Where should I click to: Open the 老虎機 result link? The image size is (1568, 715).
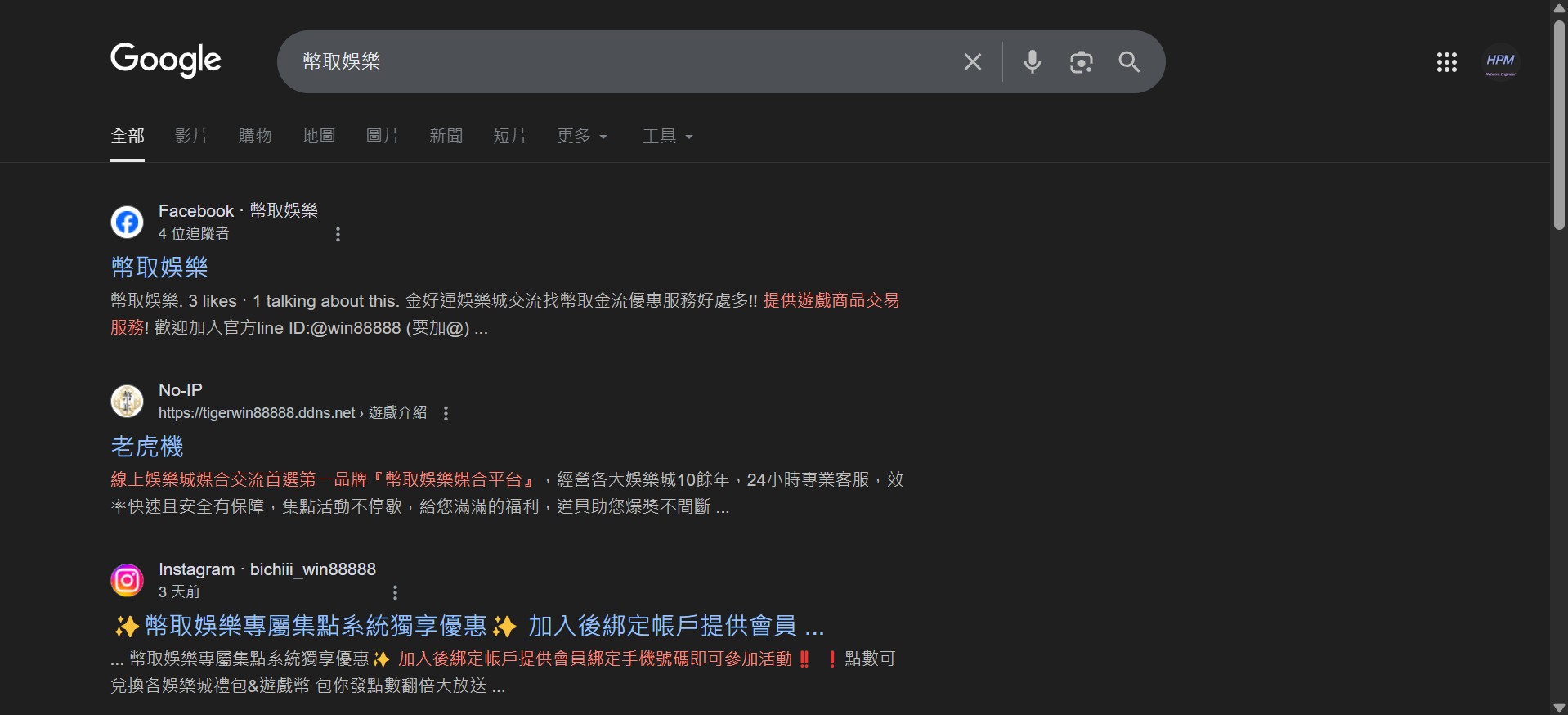147,447
